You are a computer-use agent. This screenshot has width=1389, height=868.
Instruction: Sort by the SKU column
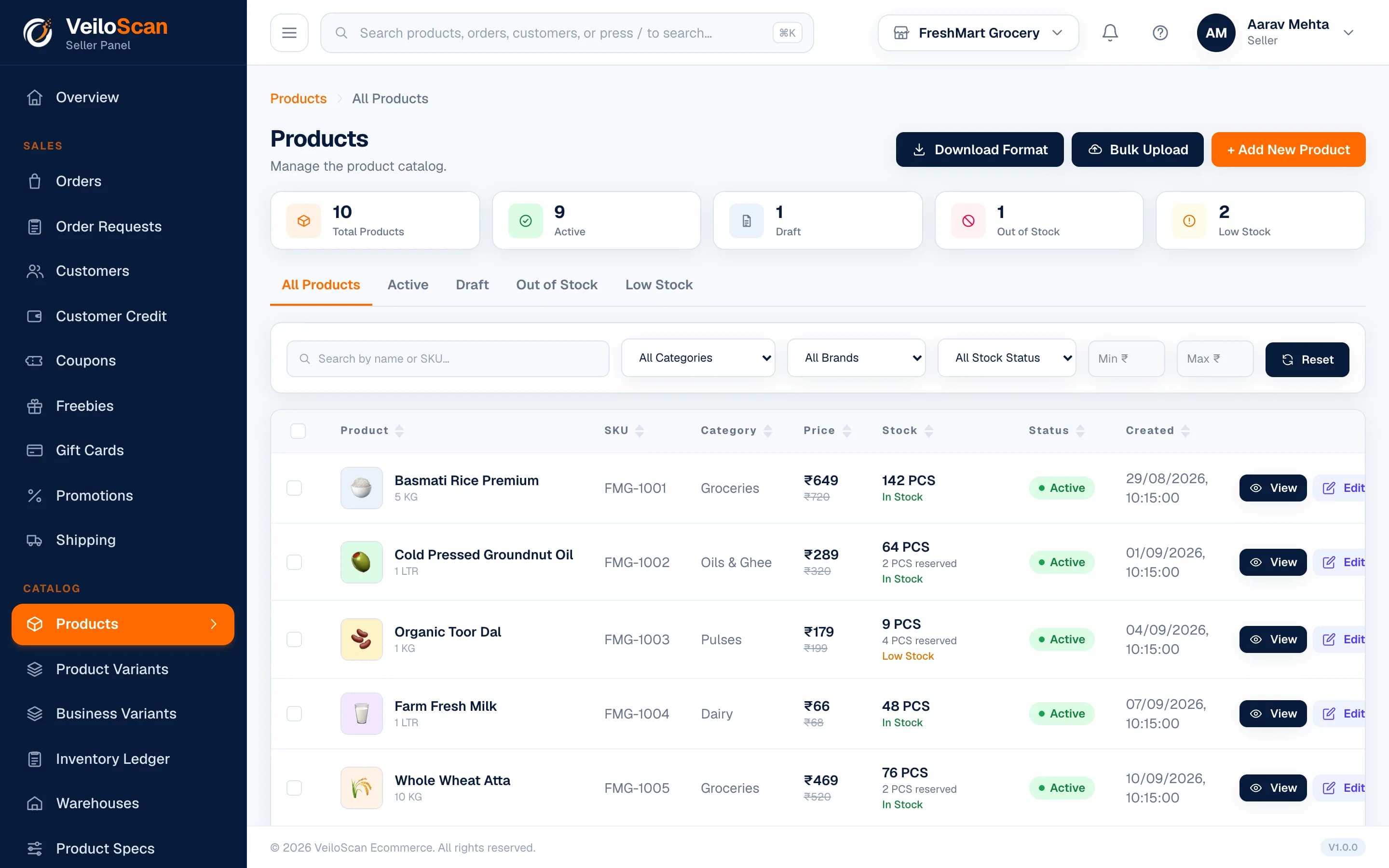coord(624,431)
